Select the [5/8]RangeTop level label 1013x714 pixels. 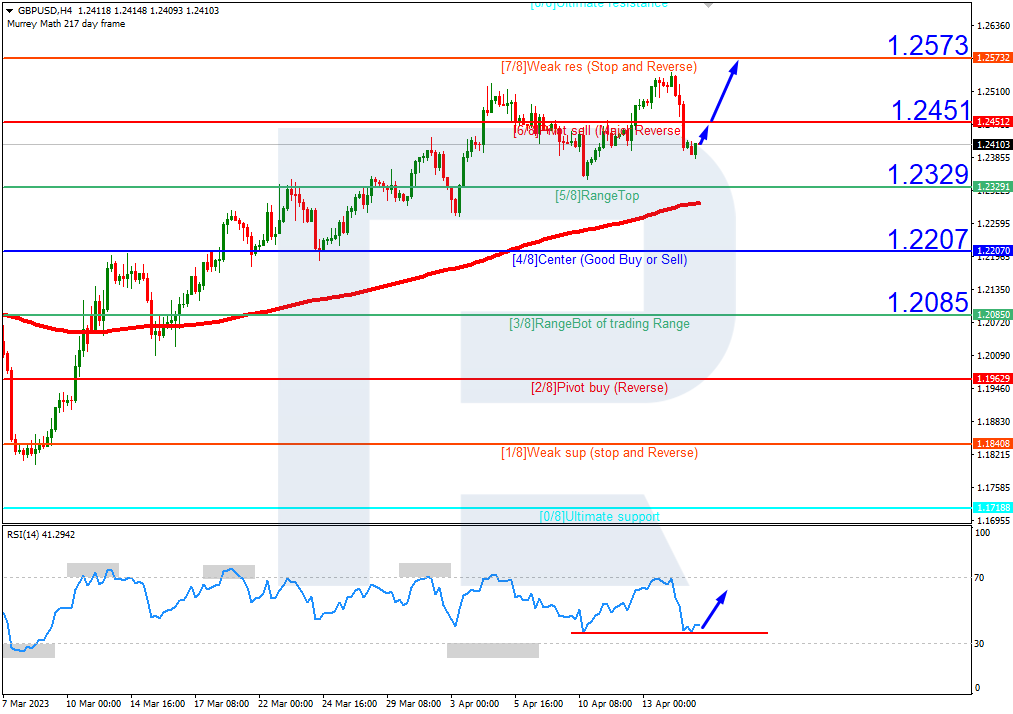(x=597, y=196)
